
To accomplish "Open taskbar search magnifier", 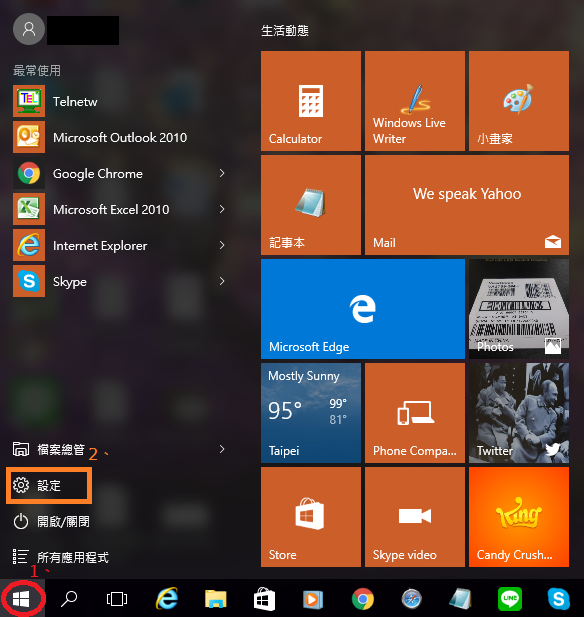I will coord(69,599).
